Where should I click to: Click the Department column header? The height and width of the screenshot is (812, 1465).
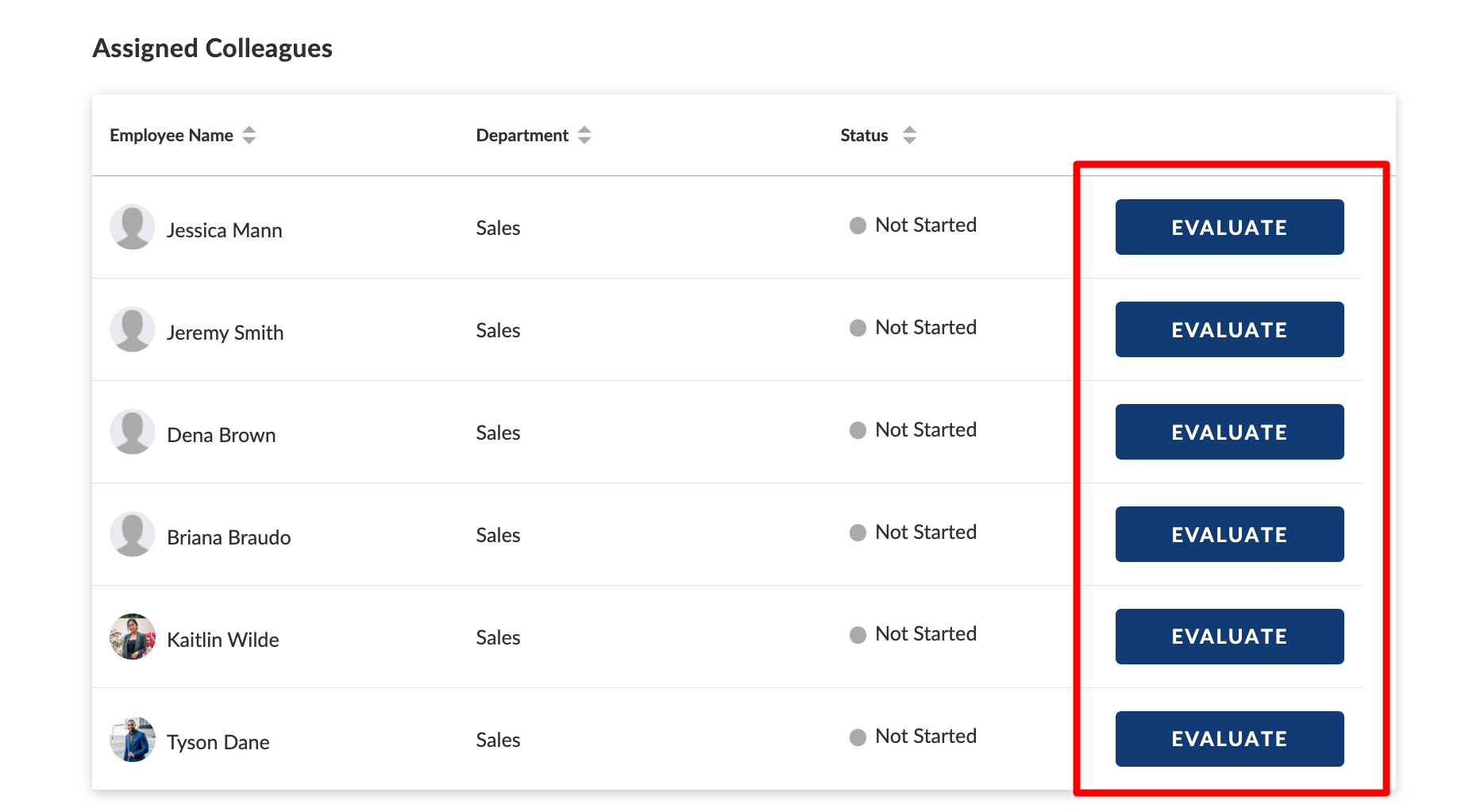pos(522,136)
